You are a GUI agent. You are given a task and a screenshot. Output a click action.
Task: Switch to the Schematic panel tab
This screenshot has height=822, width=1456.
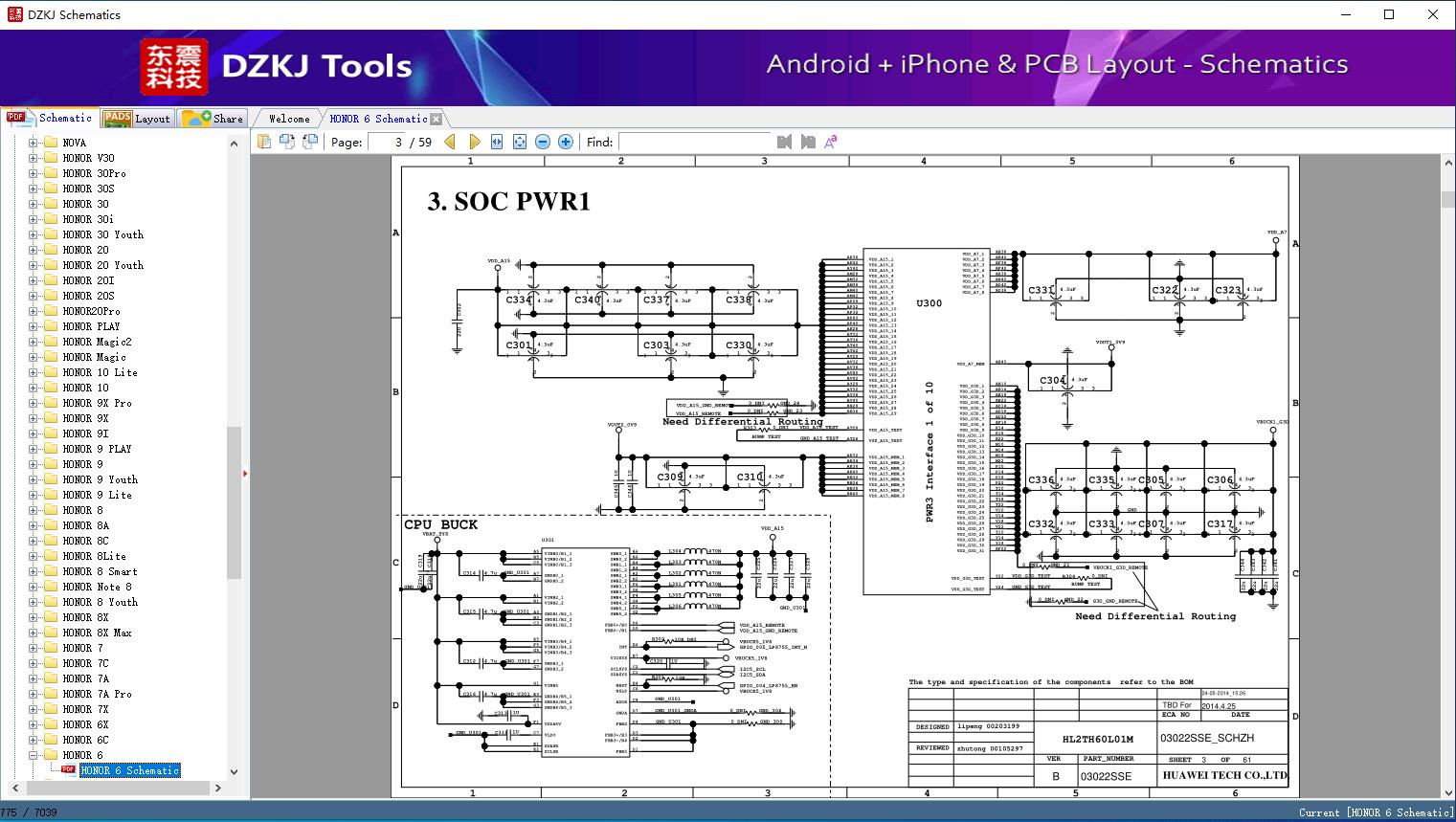50,118
